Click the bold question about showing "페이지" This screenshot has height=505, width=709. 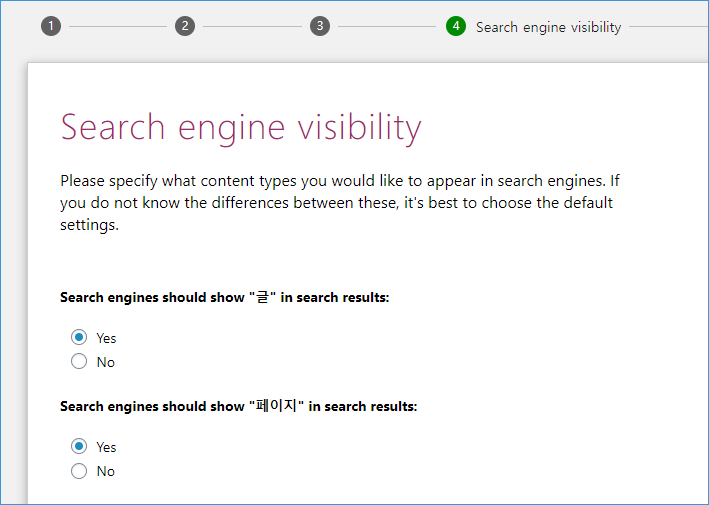click(x=239, y=406)
